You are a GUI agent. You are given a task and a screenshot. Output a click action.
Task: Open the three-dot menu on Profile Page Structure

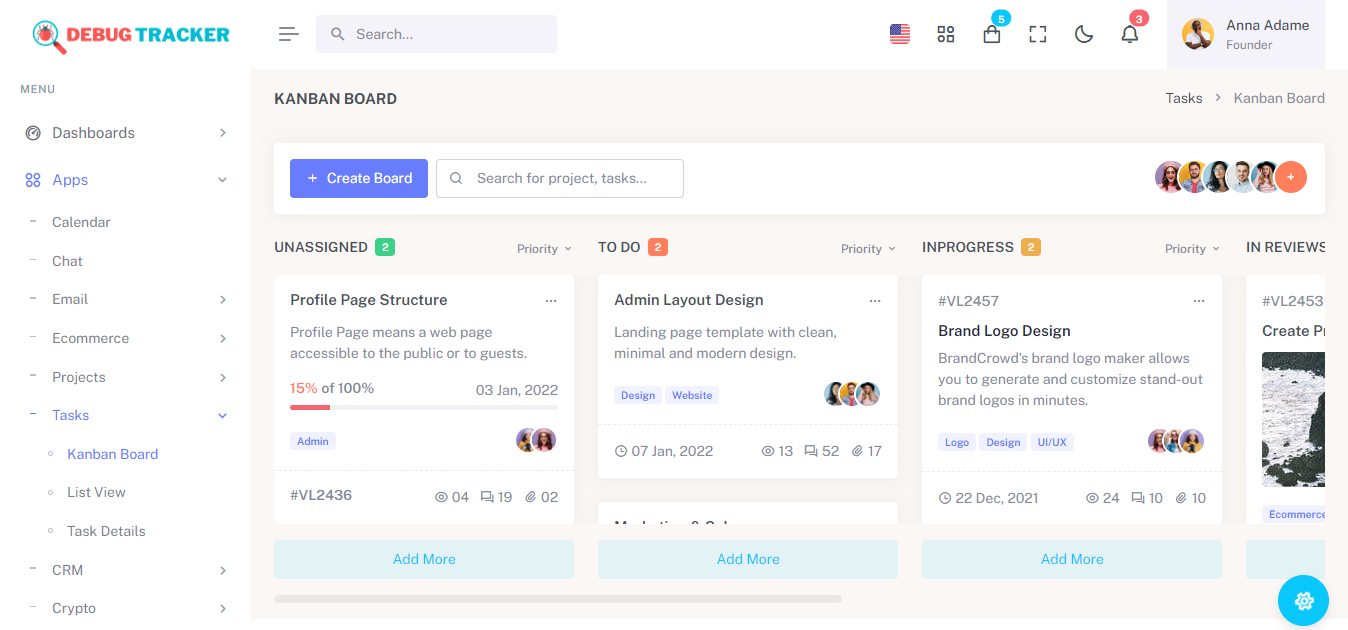tap(551, 300)
